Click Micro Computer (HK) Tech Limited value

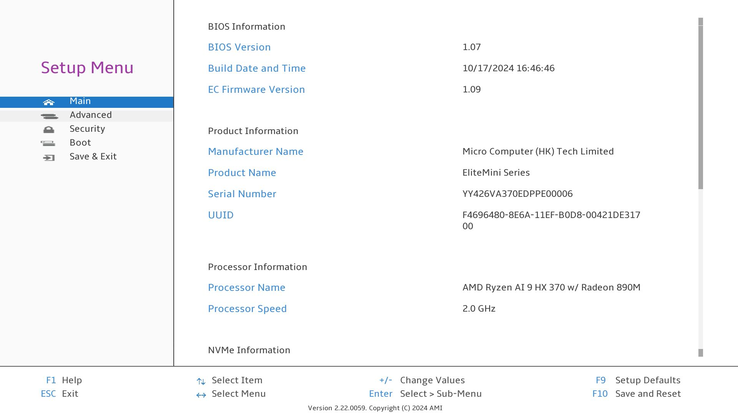538,152
